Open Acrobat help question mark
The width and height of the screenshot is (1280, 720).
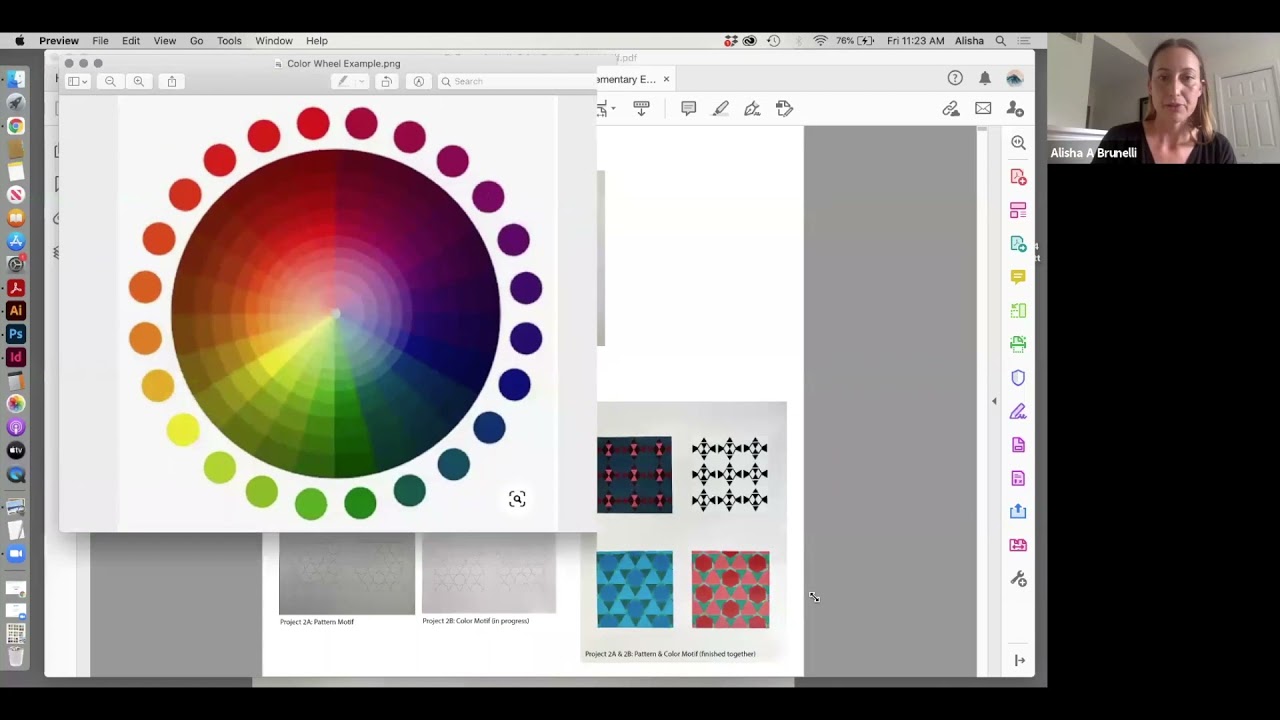tap(955, 78)
